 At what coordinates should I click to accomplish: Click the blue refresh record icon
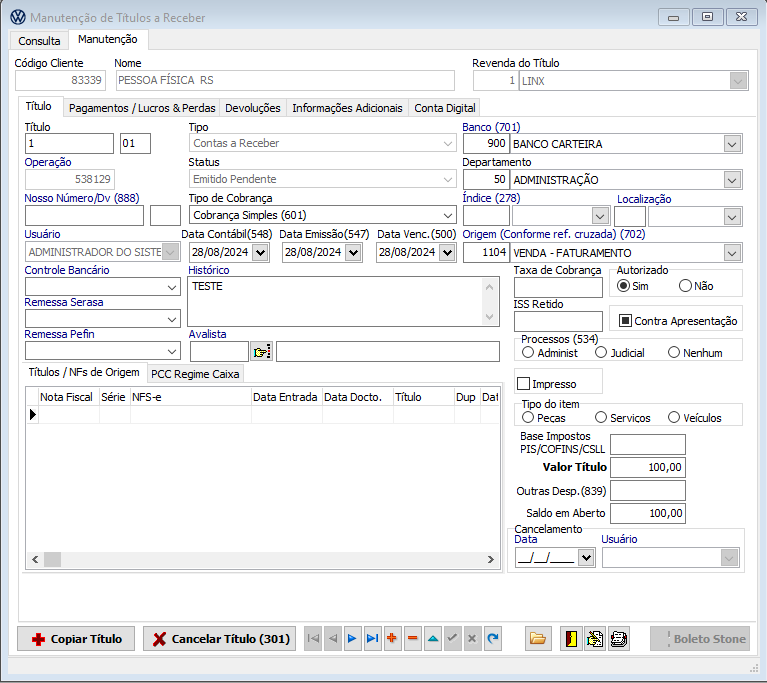tap(492, 639)
